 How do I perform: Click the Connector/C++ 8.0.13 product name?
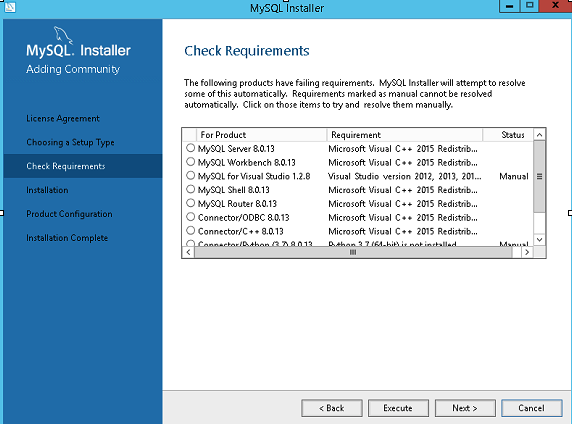coord(240,231)
